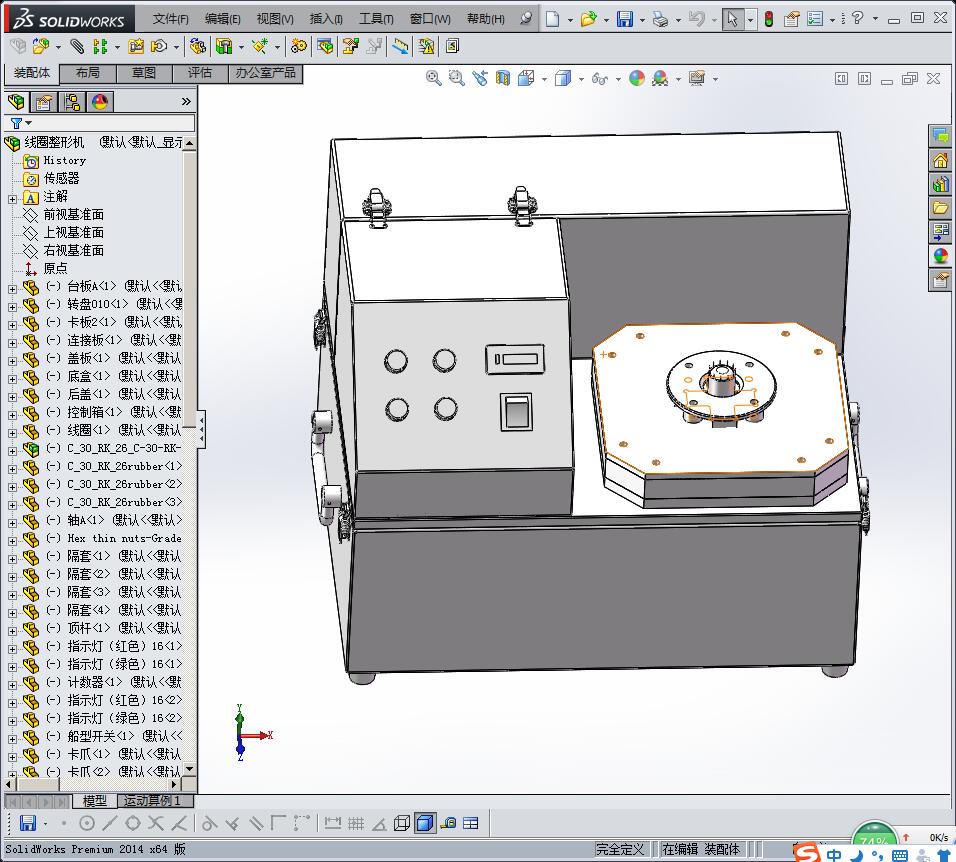Screen dimensions: 956x862
Task: Select the Linear Component Pattern icon
Action: [100, 46]
